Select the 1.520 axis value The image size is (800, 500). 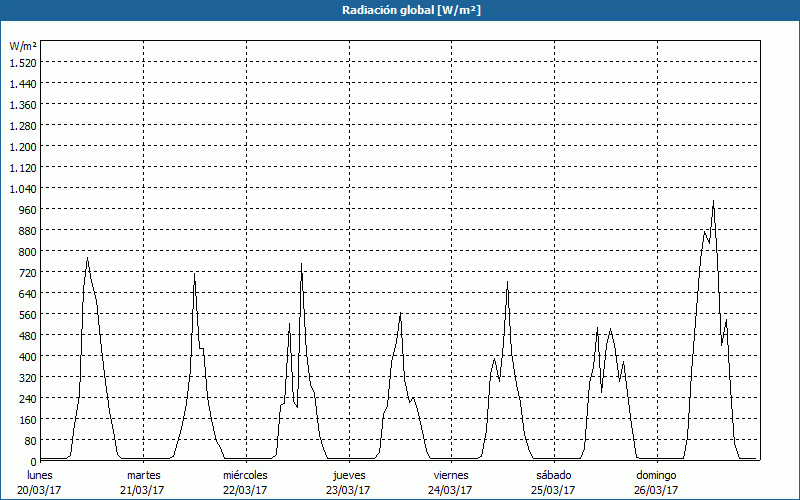point(23,63)
